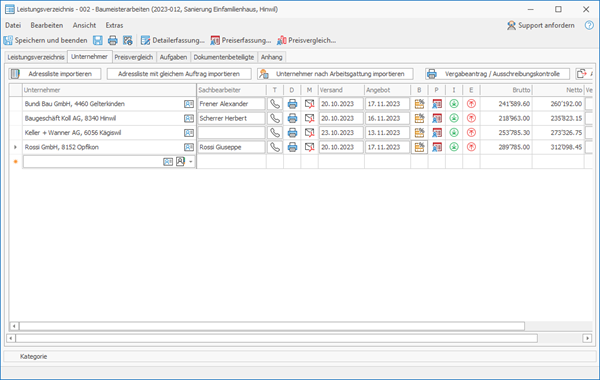Open the Bearbeiten menu
This screenshot has height=380, width=600.
click(x=47, y=25)
